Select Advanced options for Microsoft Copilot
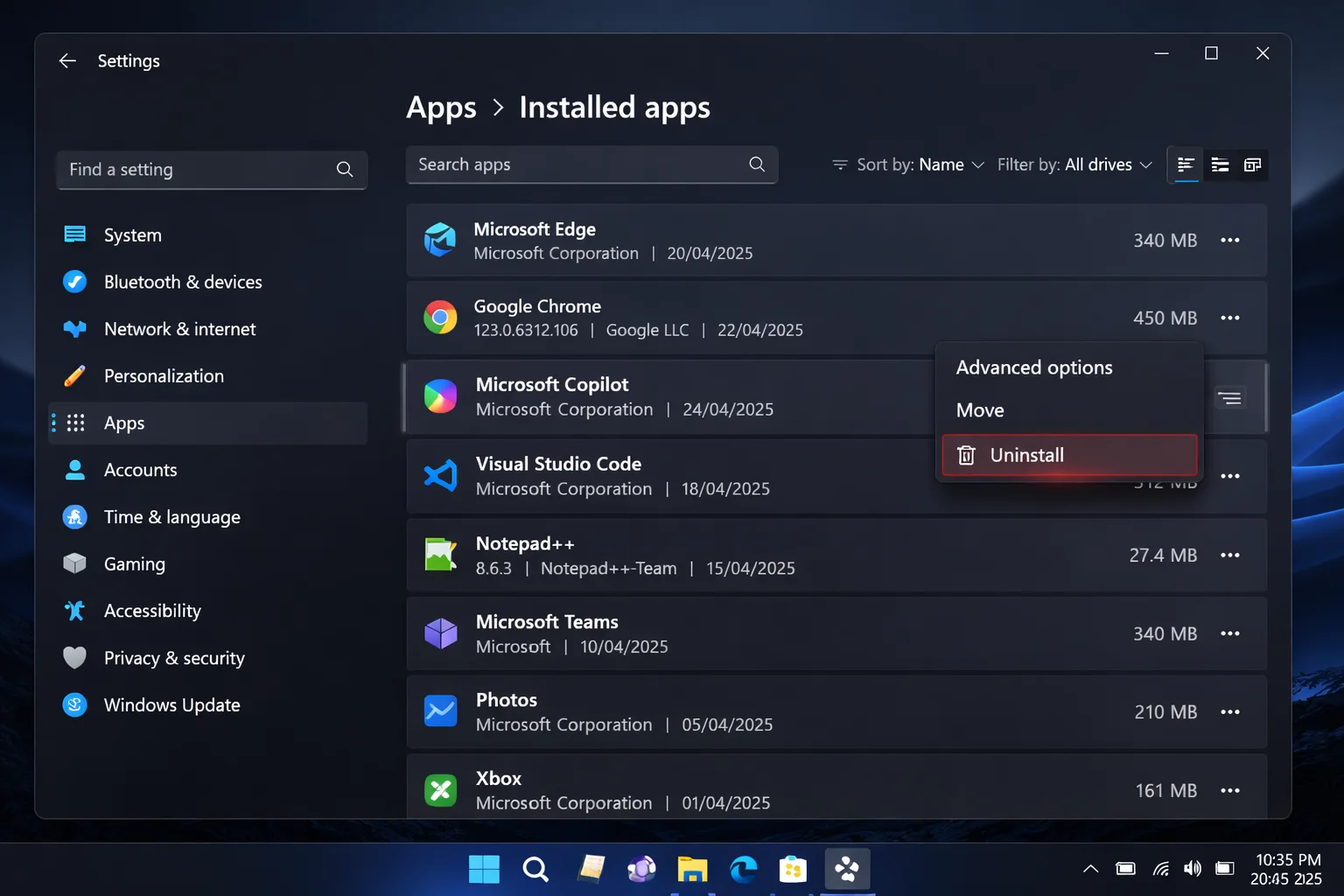1344x896 pixels. click(x=1034, y=367)
